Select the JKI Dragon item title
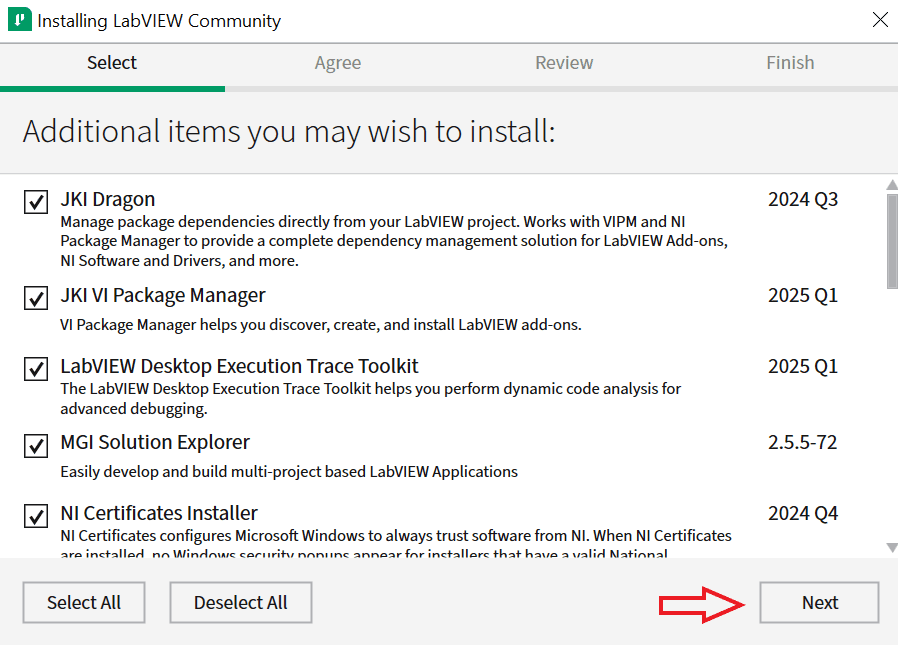 tap(108, 199)
